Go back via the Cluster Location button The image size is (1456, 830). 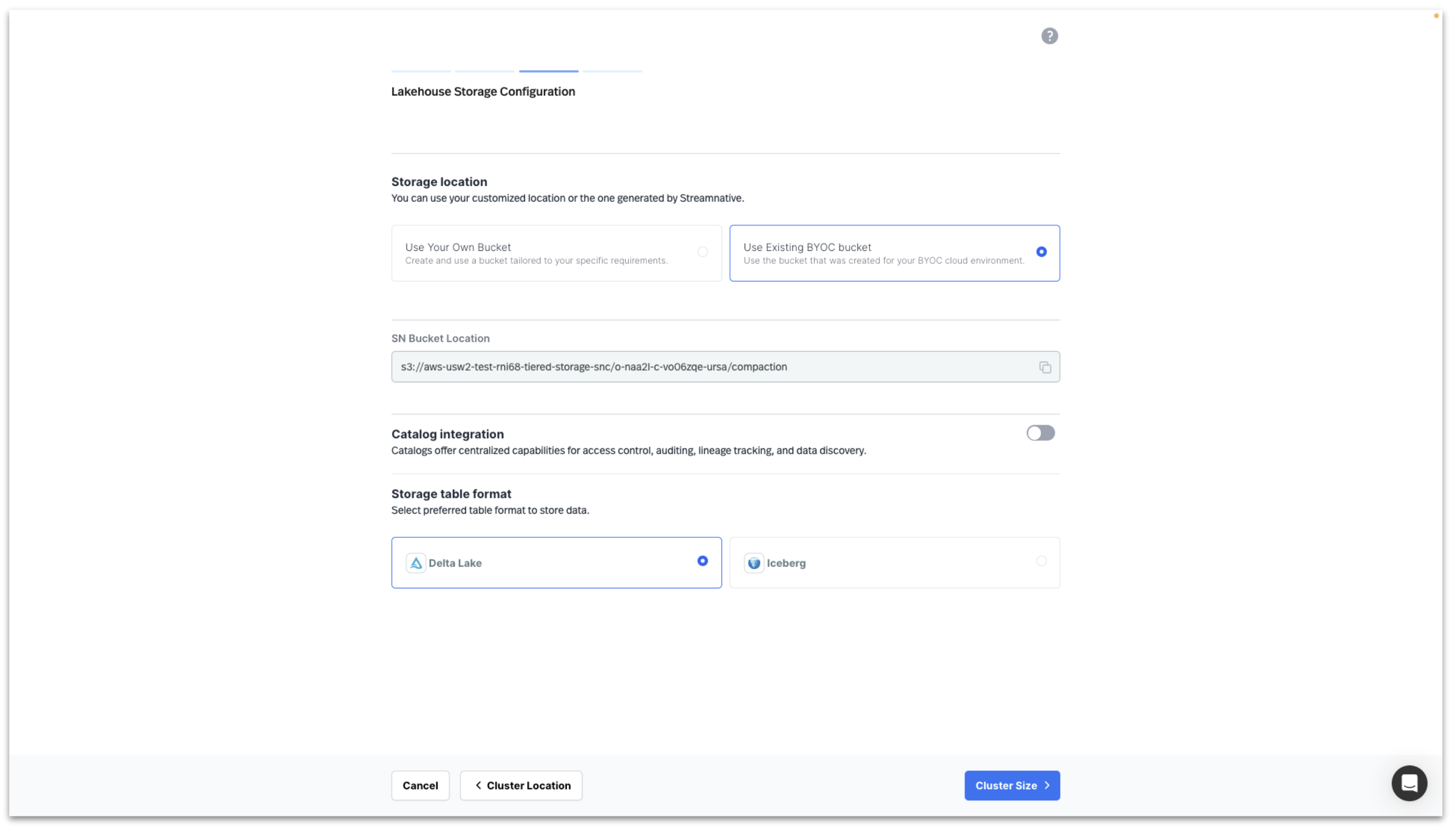520,785
